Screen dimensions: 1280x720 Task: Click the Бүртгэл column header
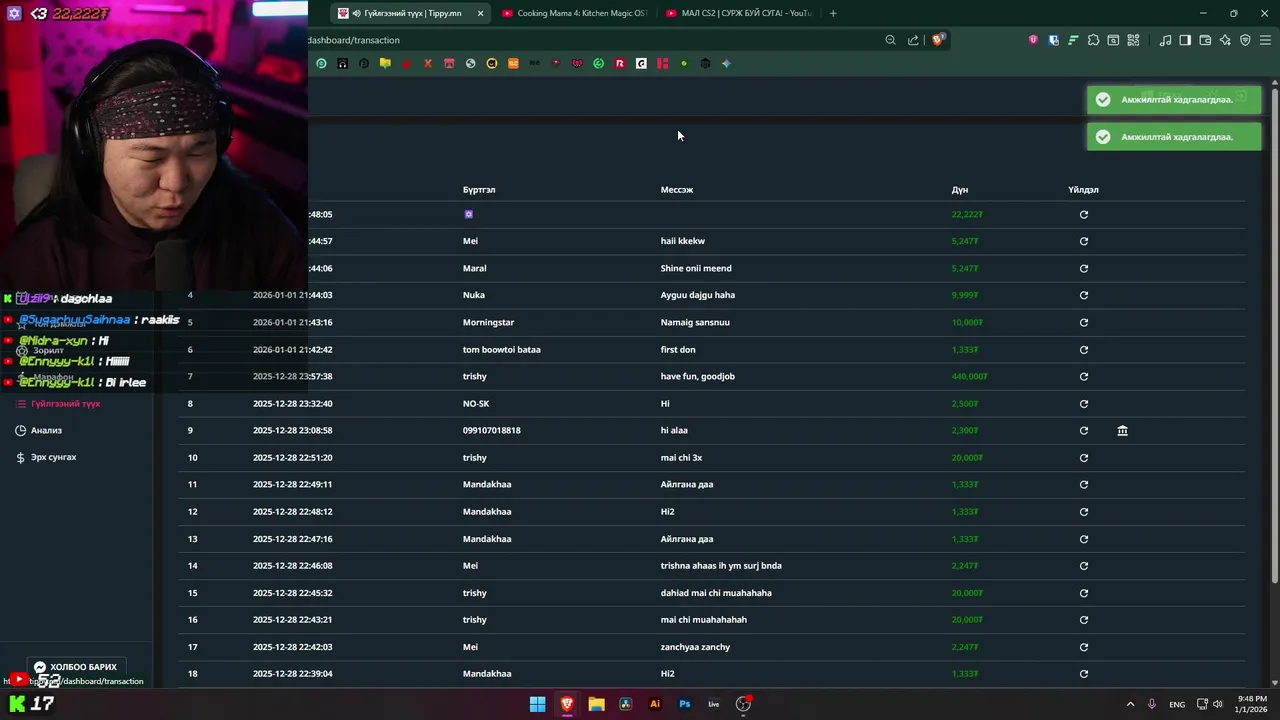pyautogui.click(x=479, y=190)
